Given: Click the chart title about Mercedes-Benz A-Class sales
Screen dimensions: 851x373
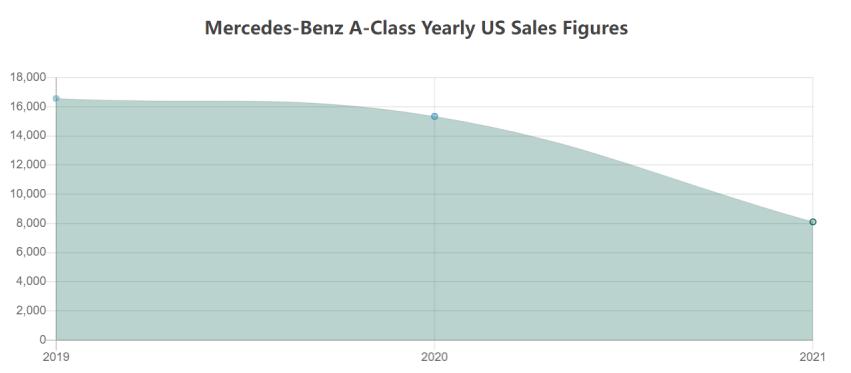Looking at the screenshot, I should (416, 28).
